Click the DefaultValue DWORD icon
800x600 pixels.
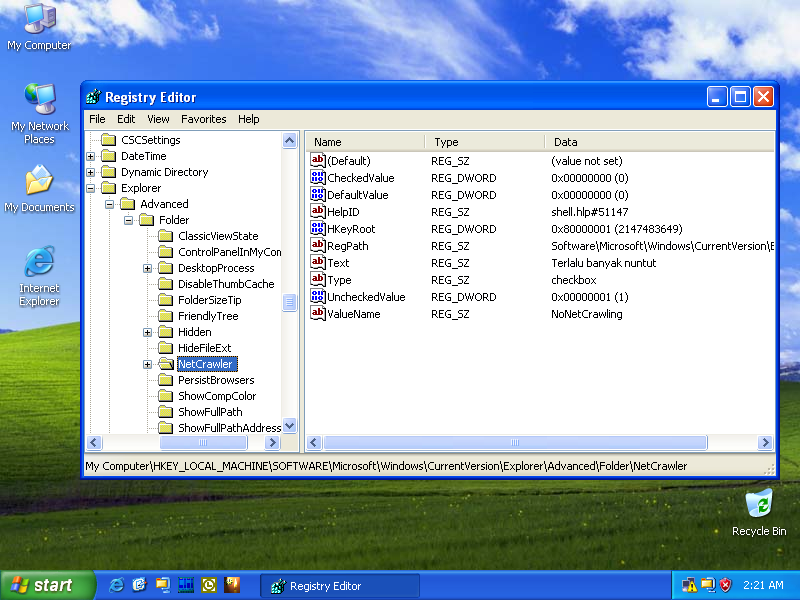pos(318,194)
